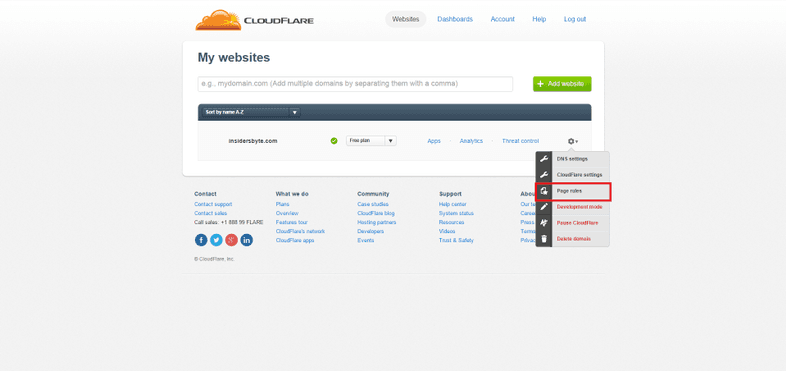Choose CloudFlare settings menu entry
Image resolution: width=786 pixels, height=371 pixels.
tap(573, 175)
